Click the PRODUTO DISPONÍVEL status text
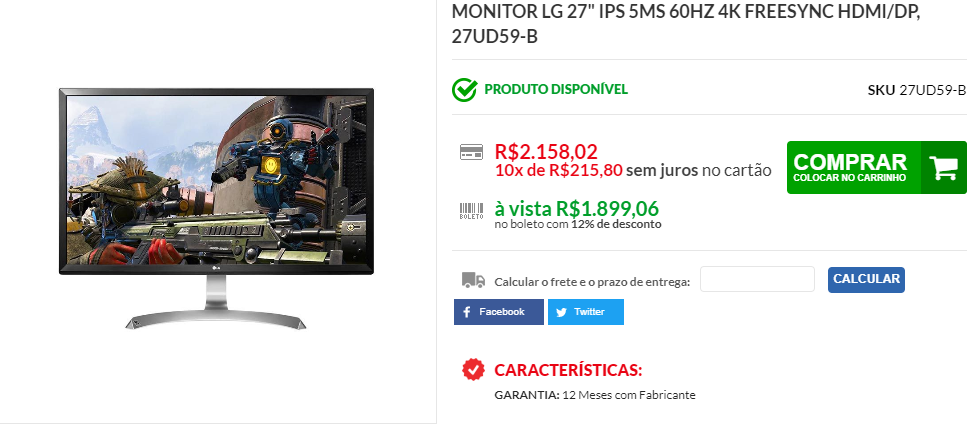 [556, 90]
